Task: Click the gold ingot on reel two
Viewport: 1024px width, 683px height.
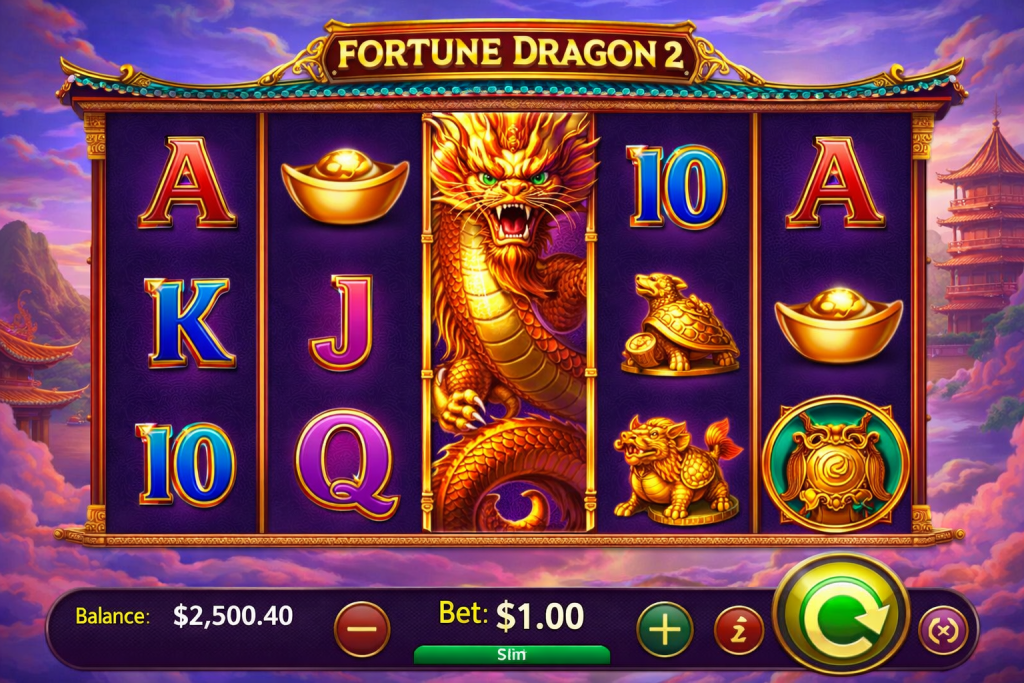Action: (345, 185)
